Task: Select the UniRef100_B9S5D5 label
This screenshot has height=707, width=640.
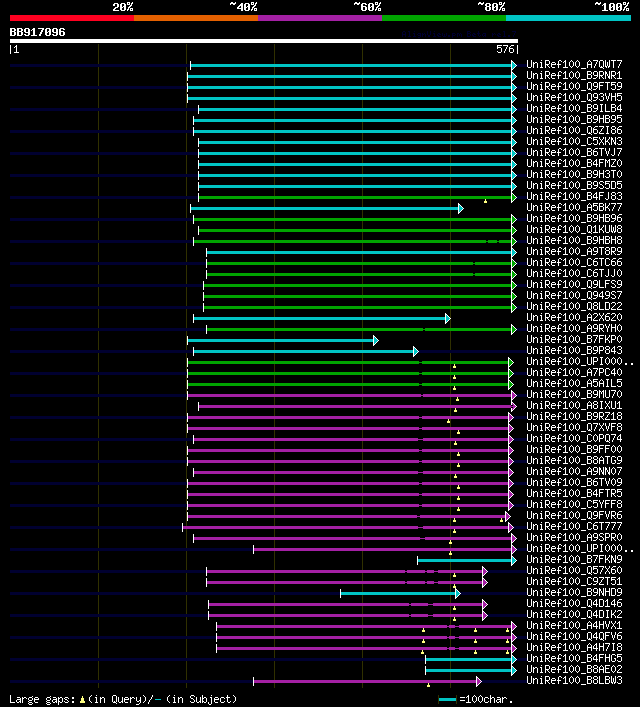Action: (x=574, y=185)
